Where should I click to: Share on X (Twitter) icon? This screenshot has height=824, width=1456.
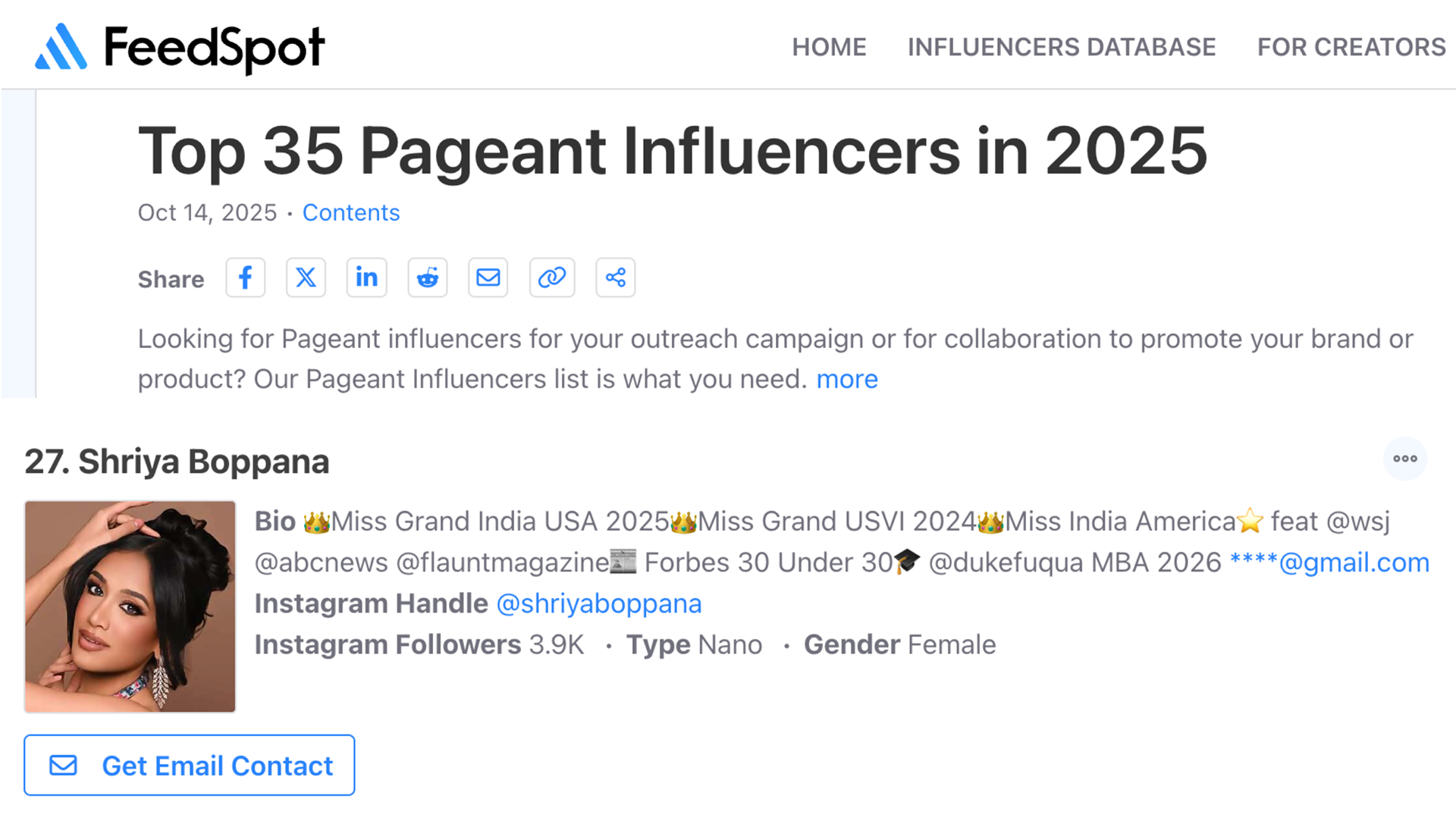306,277
